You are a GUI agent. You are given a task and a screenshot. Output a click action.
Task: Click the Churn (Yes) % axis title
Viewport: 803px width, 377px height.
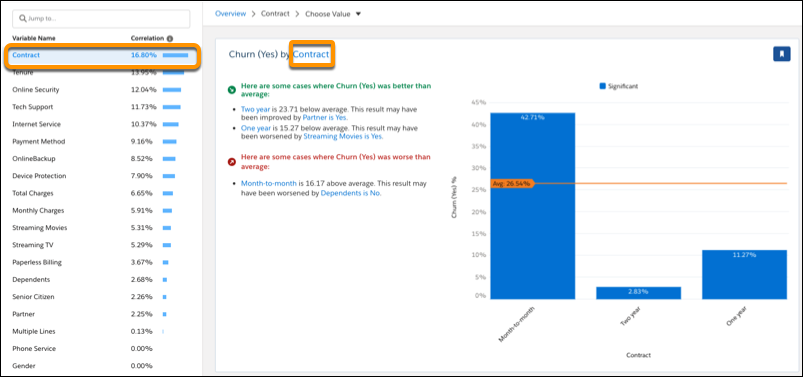[454, 198]
